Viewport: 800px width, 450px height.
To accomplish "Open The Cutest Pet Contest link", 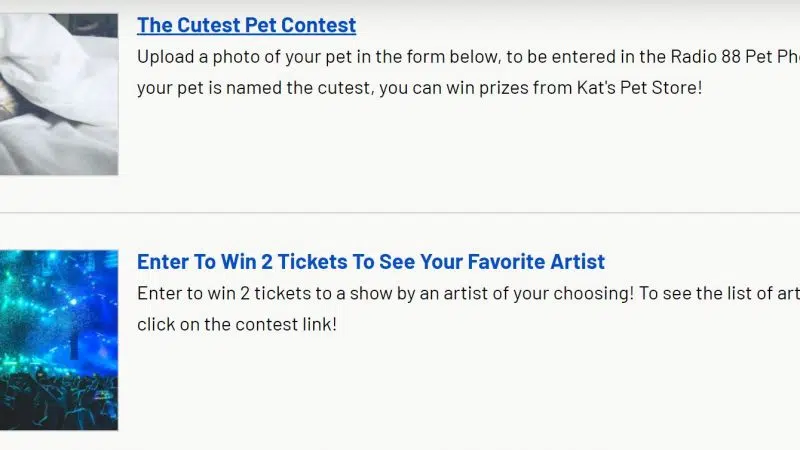I will 246,25.
